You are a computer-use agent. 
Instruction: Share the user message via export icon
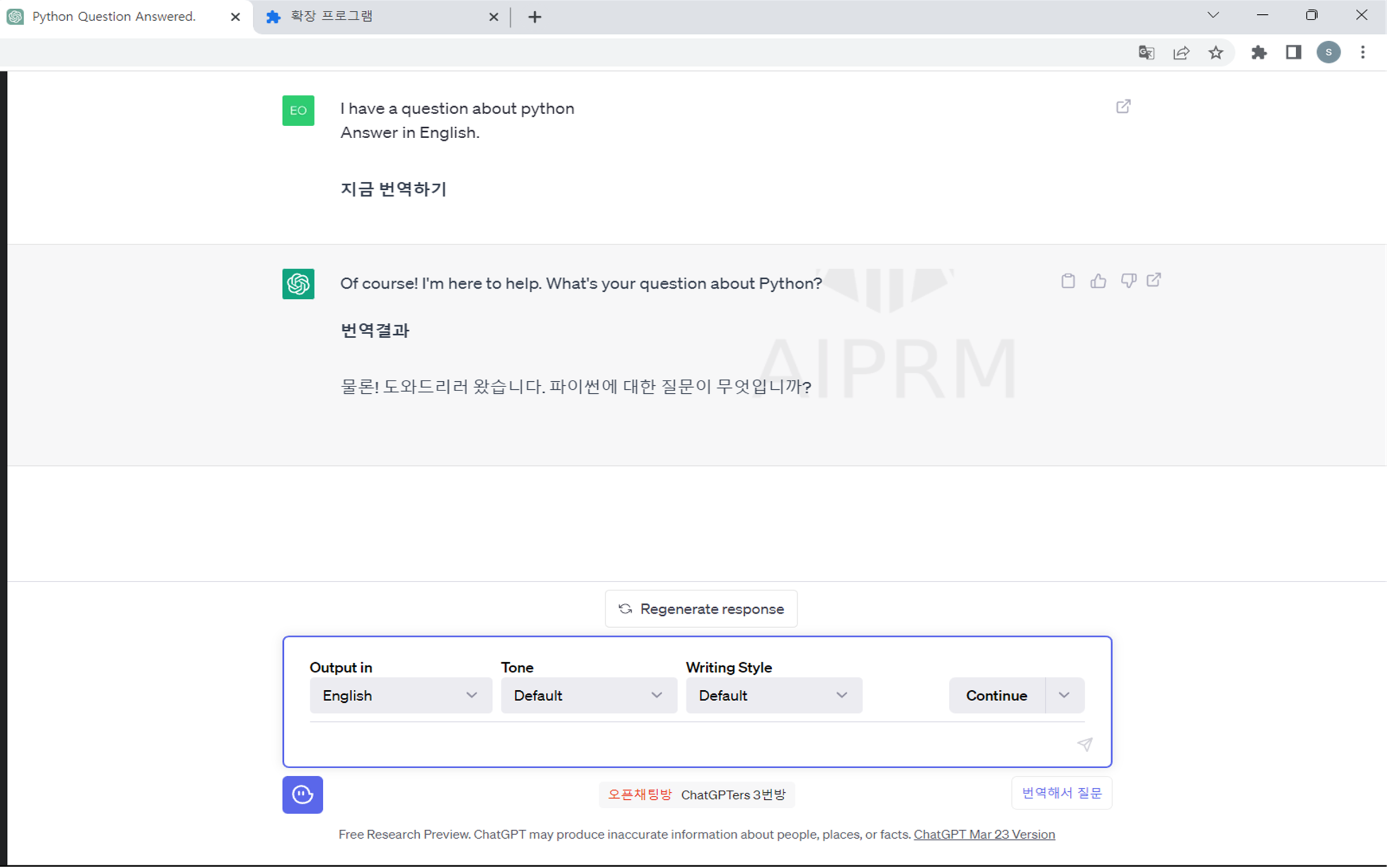click(1123, 106)
